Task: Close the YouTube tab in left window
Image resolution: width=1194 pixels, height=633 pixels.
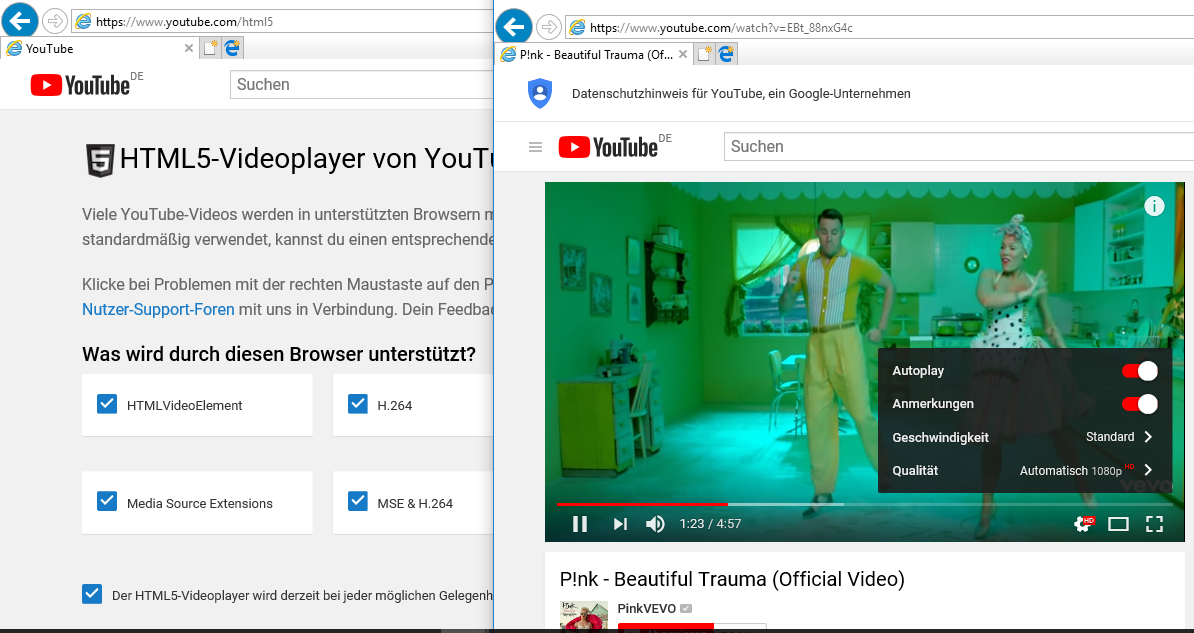Action: (x=189, y=48)
